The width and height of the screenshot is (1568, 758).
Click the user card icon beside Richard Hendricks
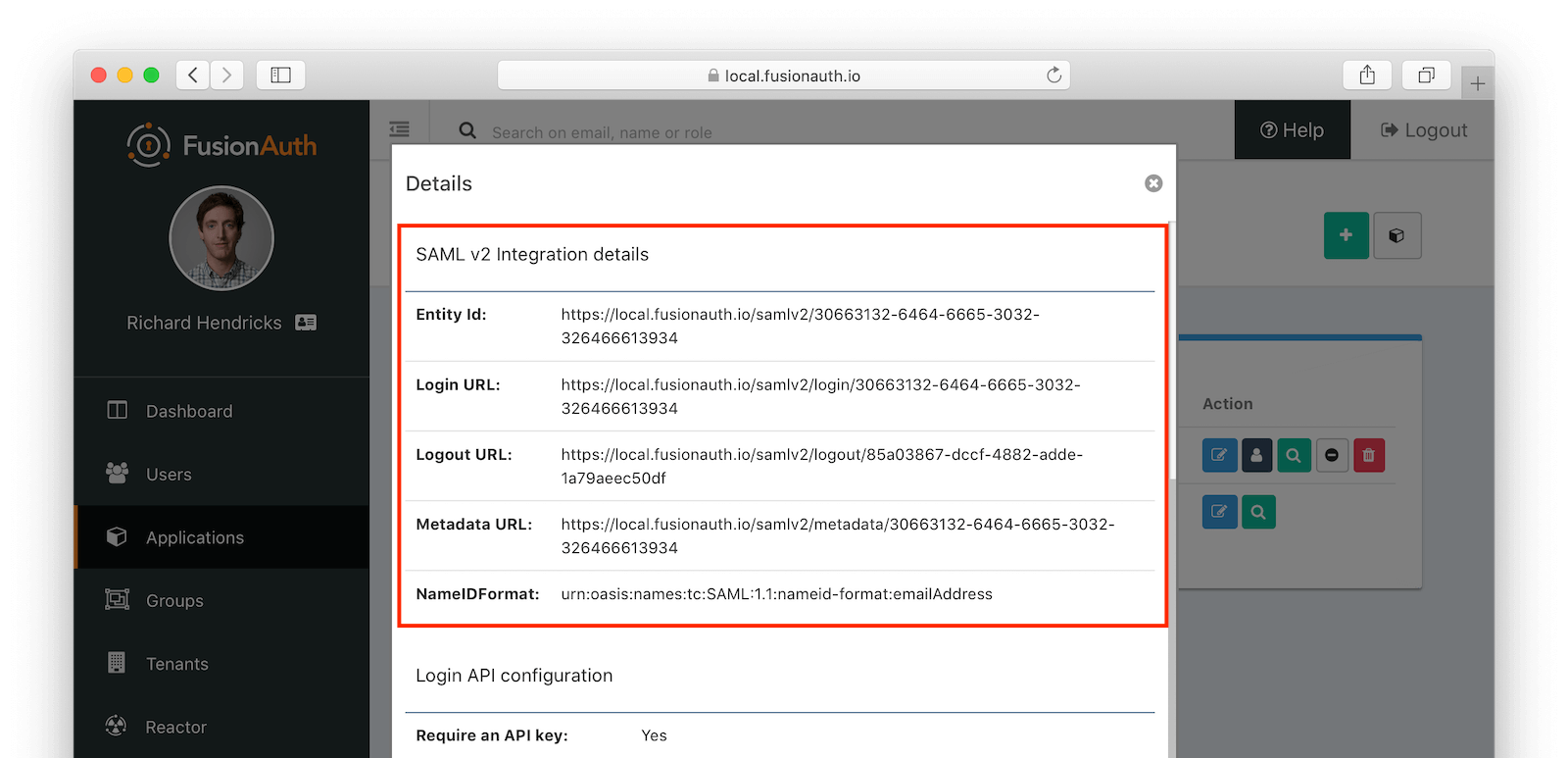pyautogui.click(x=306, y=323)
